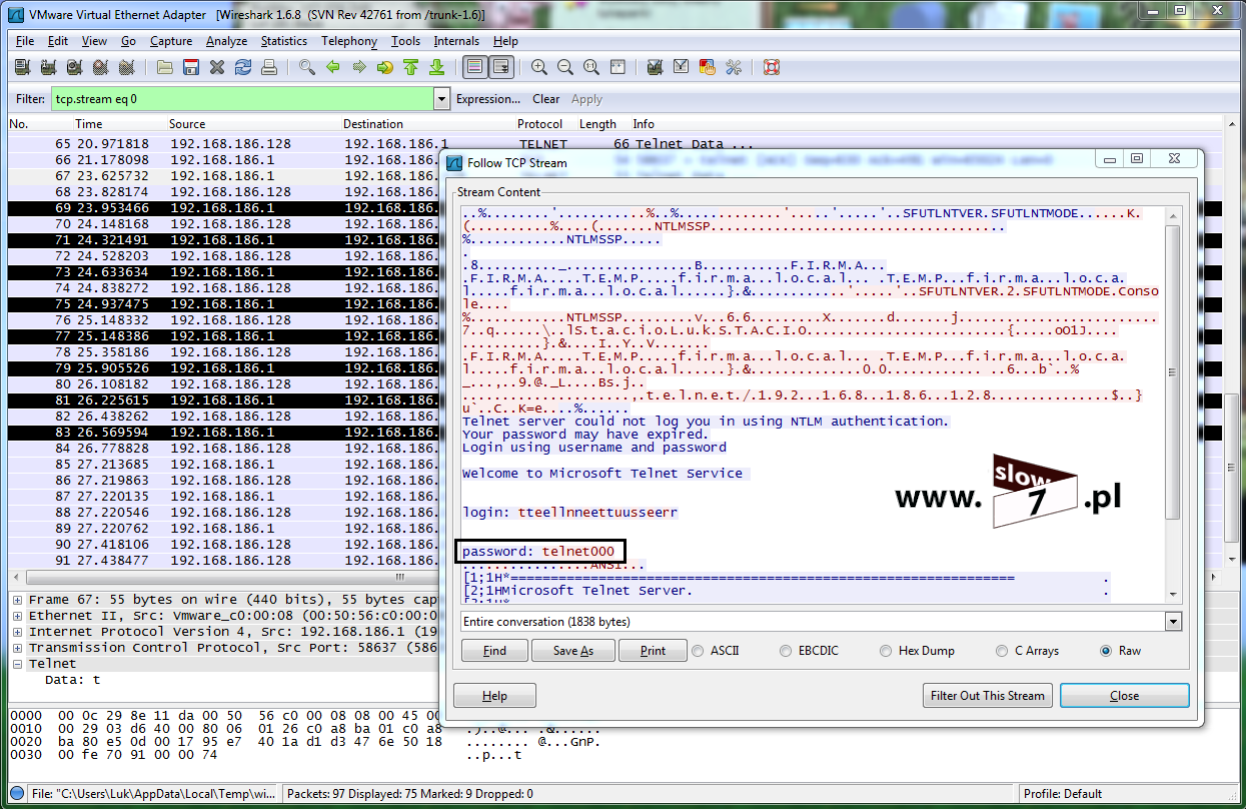
Task: Go back in packet history arrow
Action: pos(333,68)
